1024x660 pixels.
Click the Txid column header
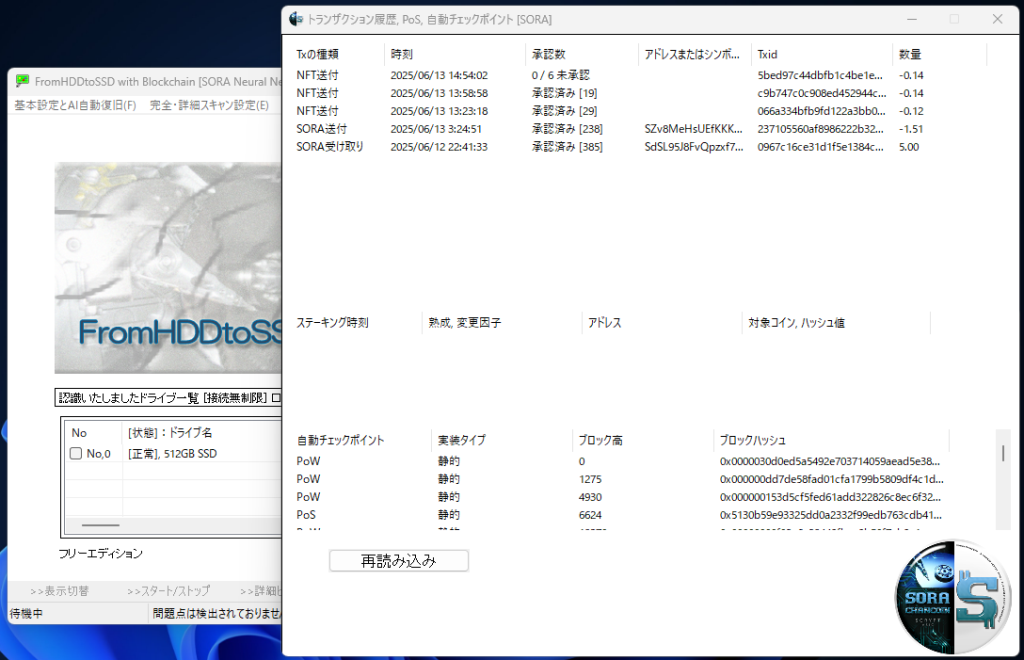pos(822,54)
